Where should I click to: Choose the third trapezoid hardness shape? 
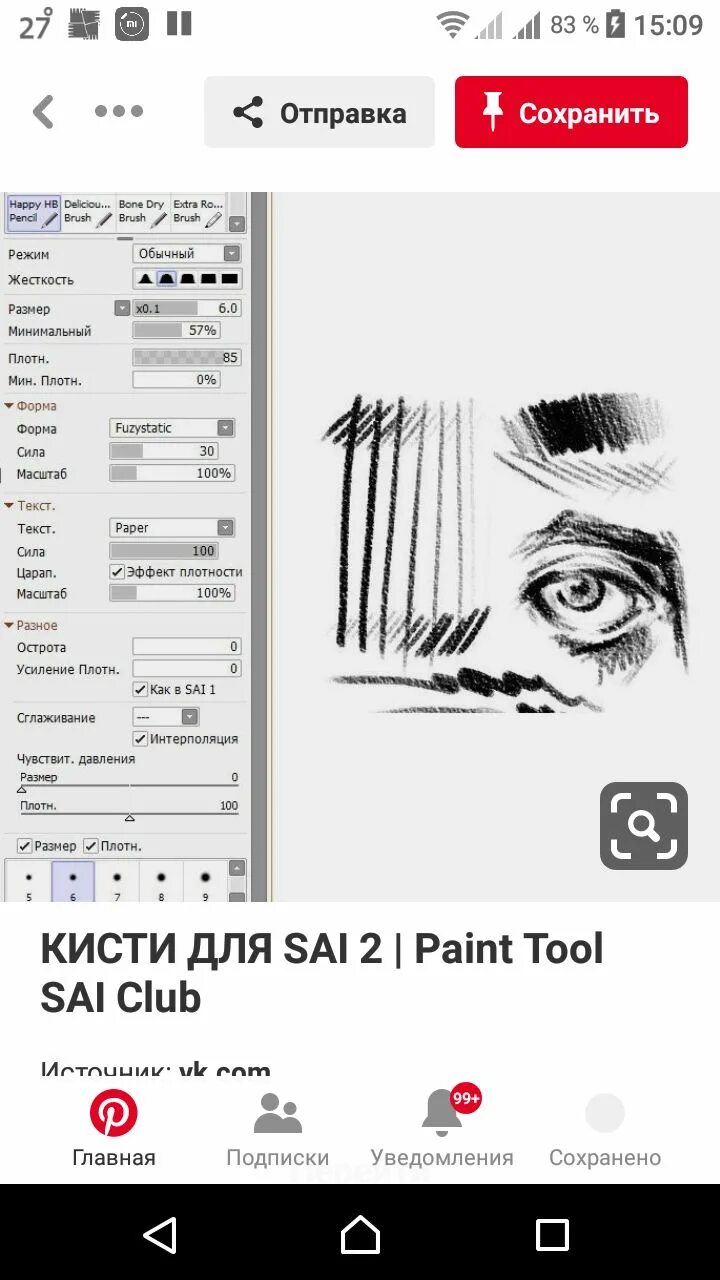click(187, 279)
